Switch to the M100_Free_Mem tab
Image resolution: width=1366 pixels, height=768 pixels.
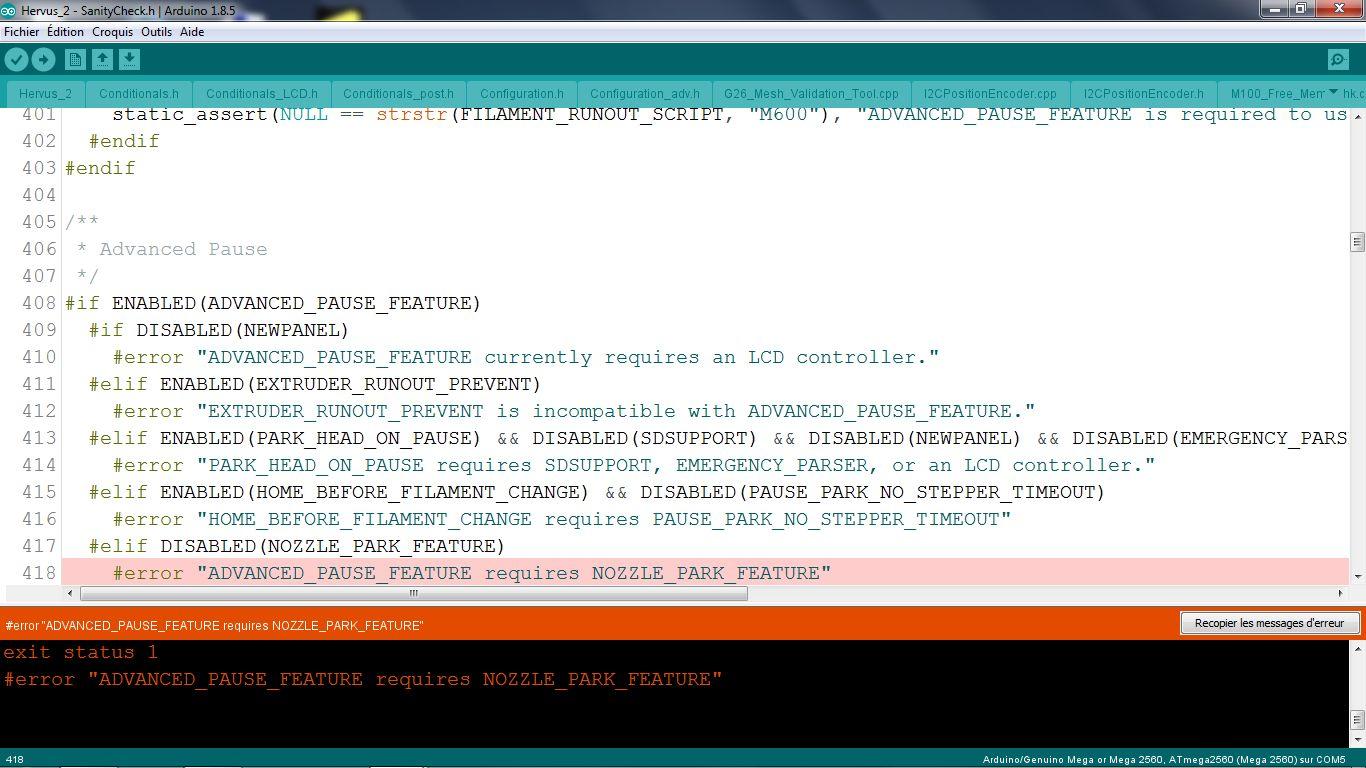[x=1276, y=94]
